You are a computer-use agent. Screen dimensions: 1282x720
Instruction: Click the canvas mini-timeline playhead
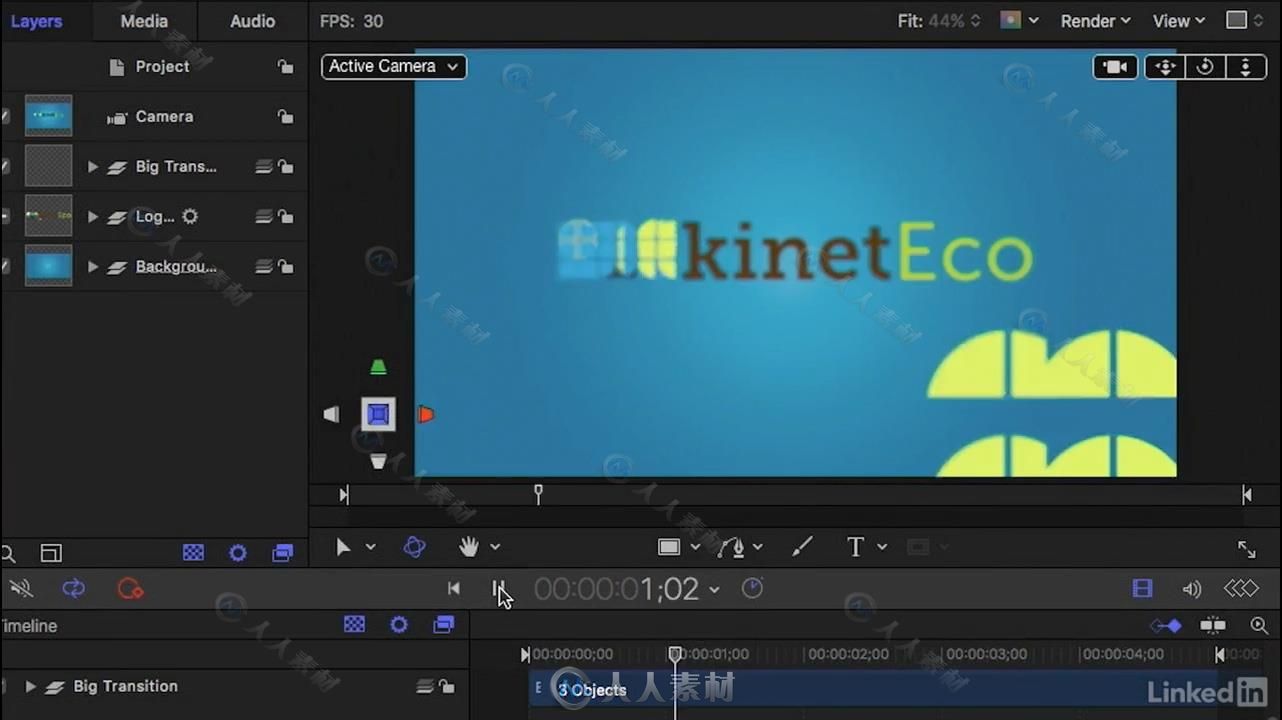click(x=538, y=493)
